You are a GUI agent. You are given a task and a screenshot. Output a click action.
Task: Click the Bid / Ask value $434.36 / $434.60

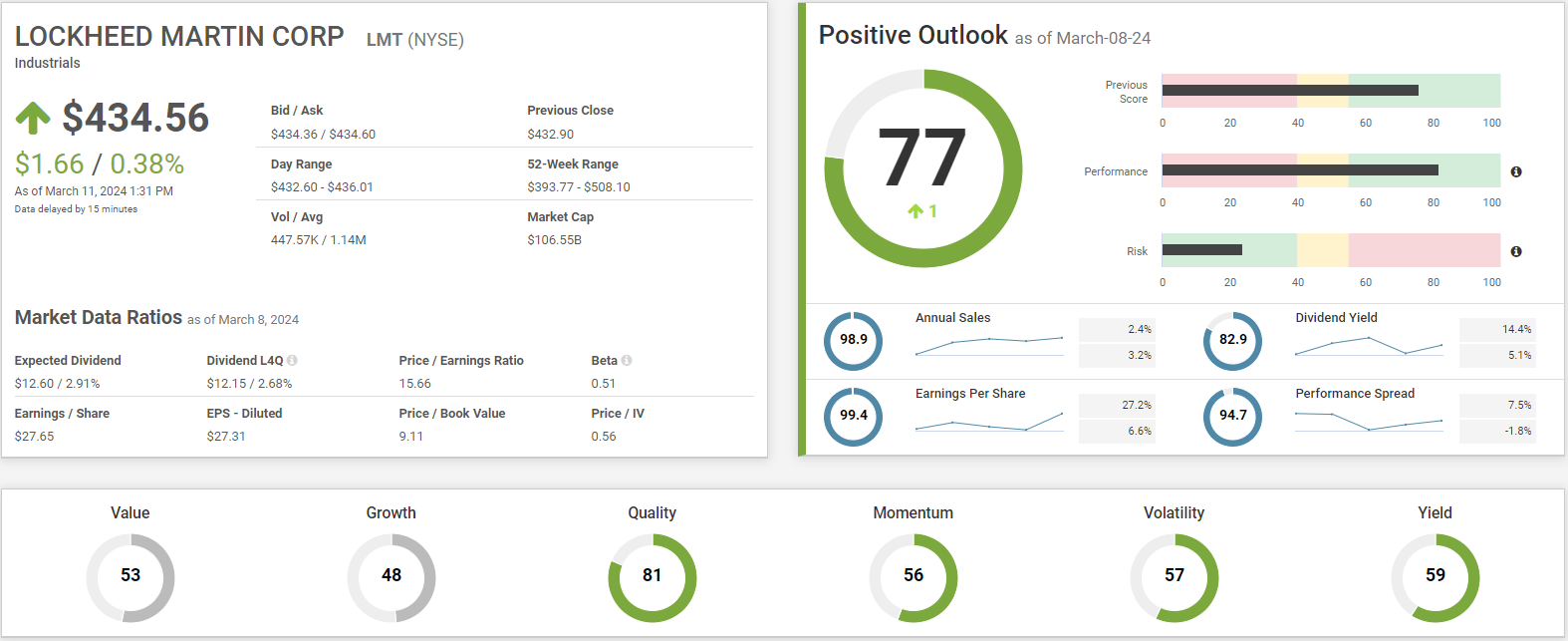pos(323,135)
